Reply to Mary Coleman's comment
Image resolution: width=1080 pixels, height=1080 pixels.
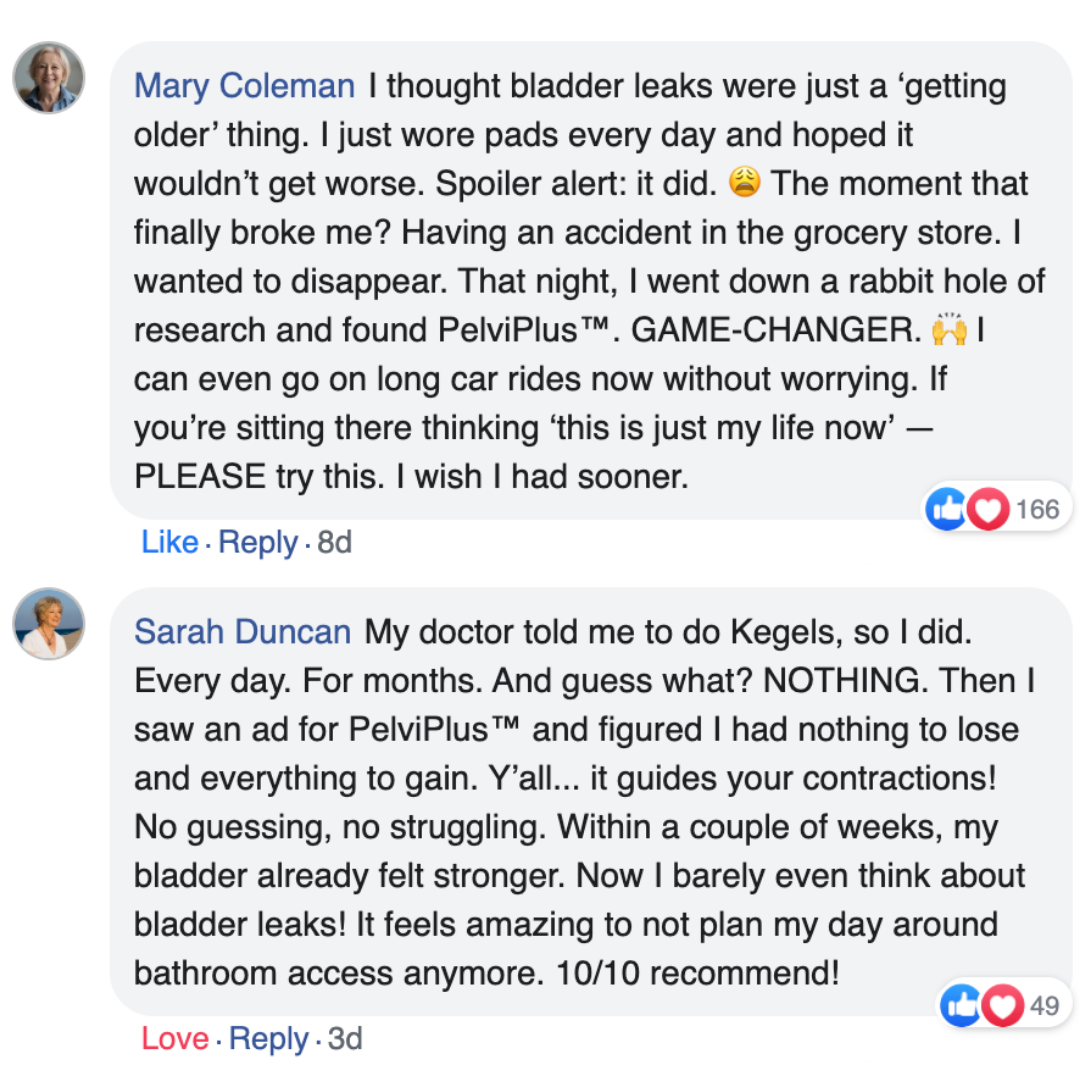(x=258, y=542)
